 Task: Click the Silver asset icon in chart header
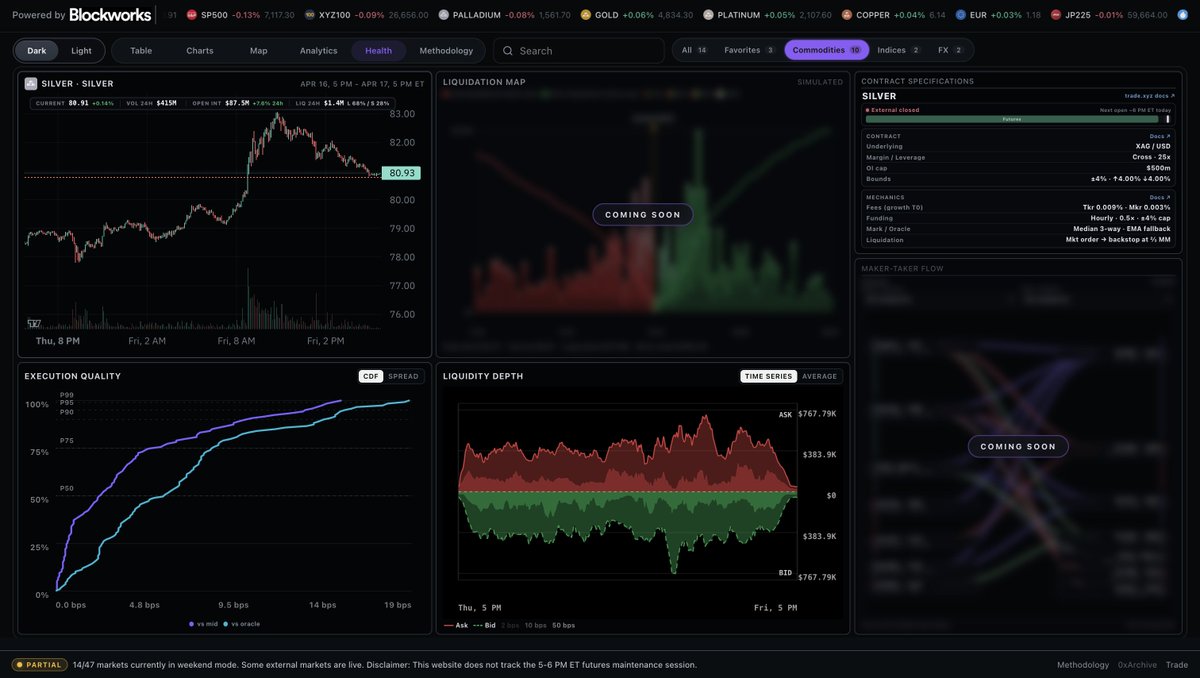click(x=31, y=84)
